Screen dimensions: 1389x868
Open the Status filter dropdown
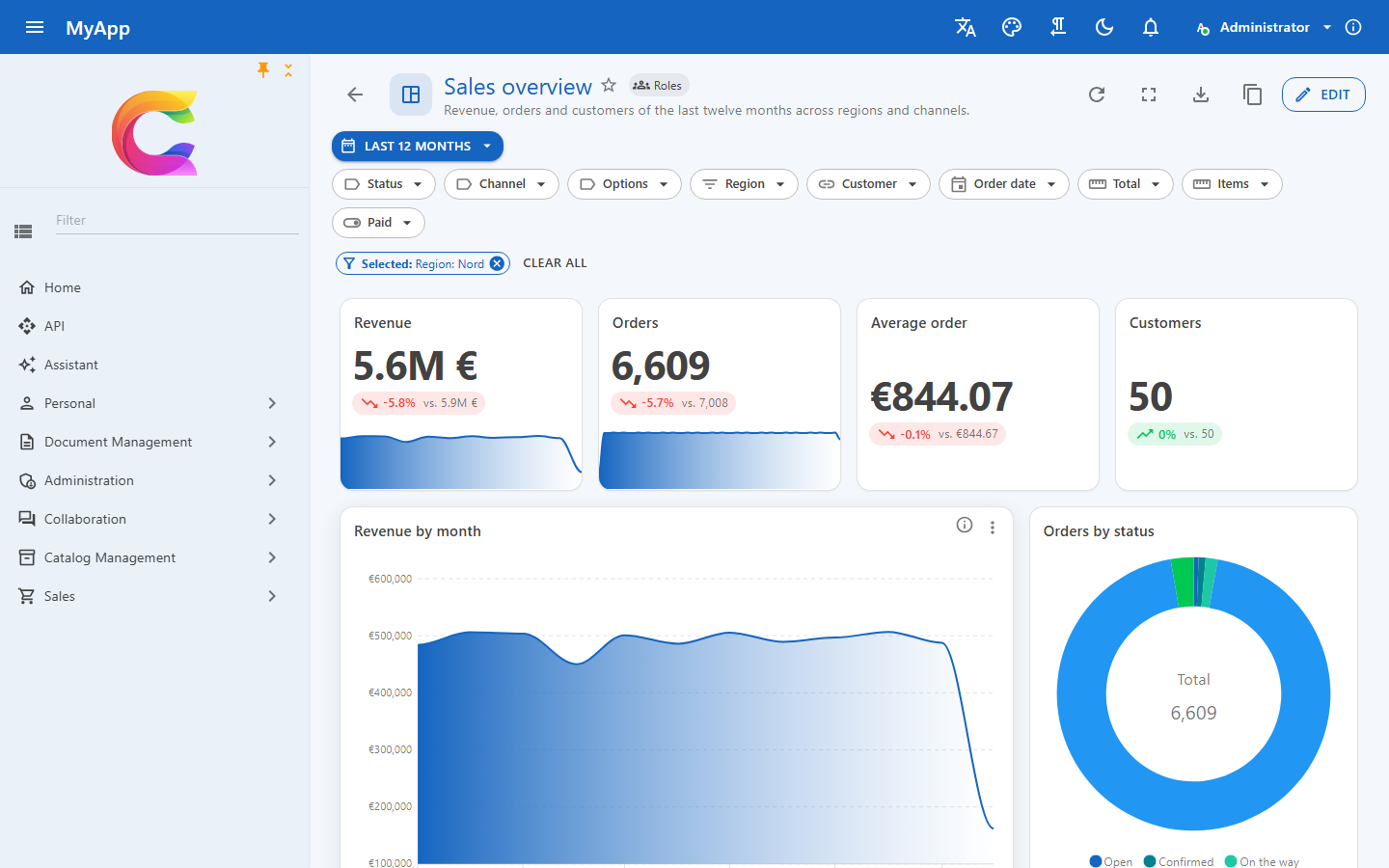coord(384,184)
